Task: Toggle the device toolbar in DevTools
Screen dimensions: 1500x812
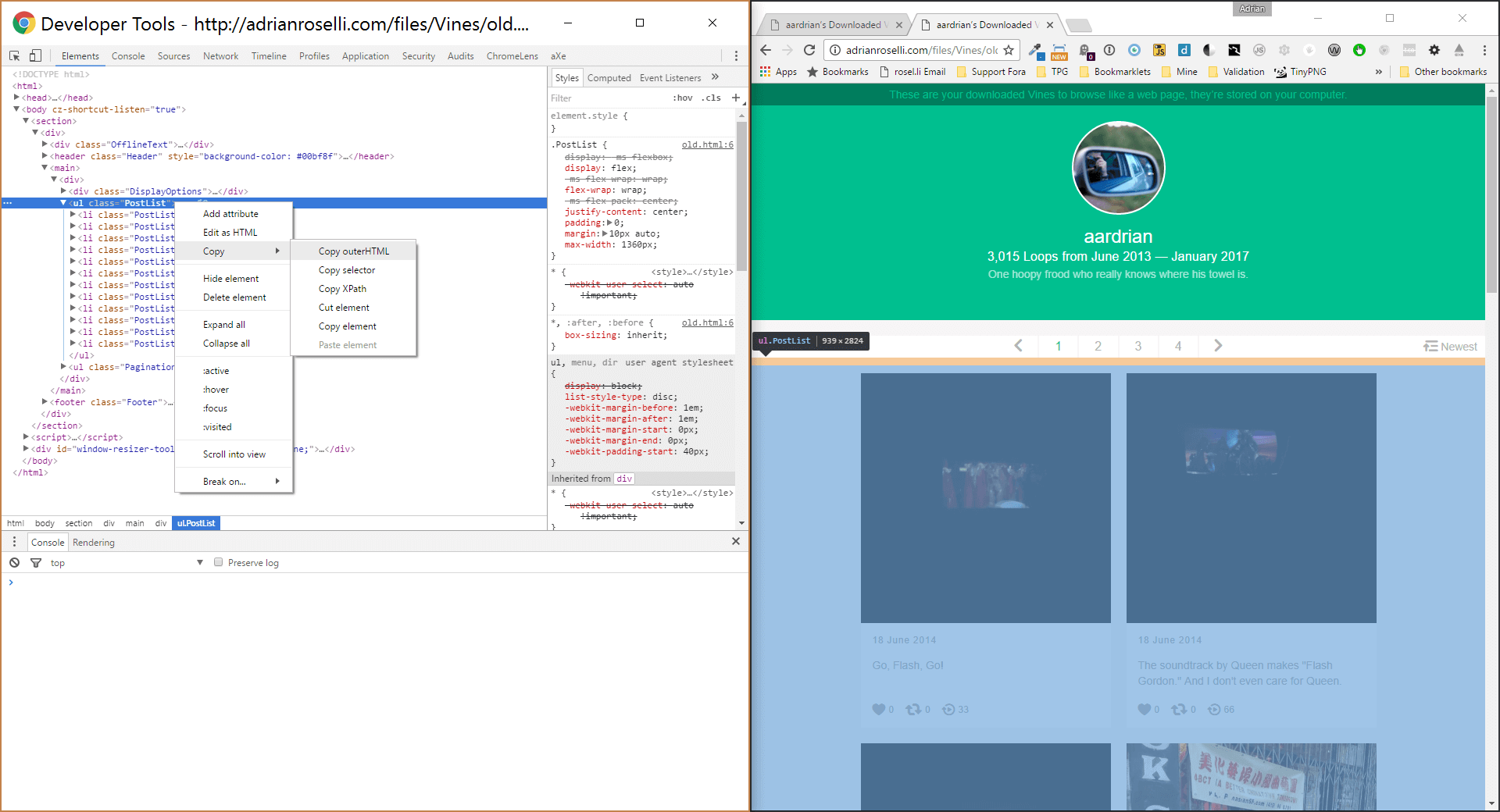Action: (35, 55)
